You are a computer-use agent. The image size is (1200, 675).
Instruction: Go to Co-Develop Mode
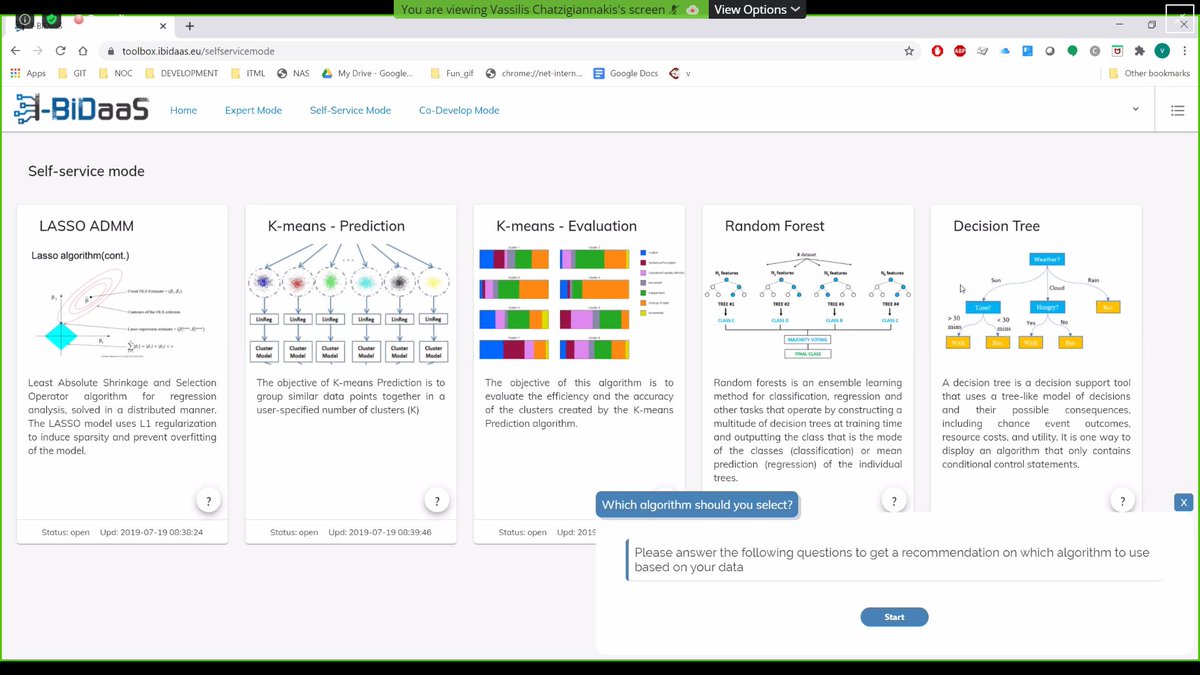coord(459,110)
